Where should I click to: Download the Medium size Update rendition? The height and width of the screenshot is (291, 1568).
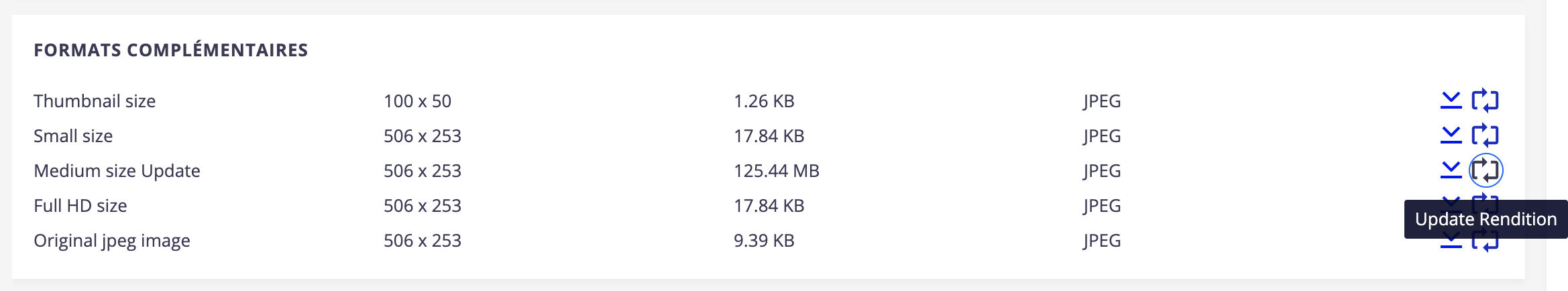pos(1451,170)
